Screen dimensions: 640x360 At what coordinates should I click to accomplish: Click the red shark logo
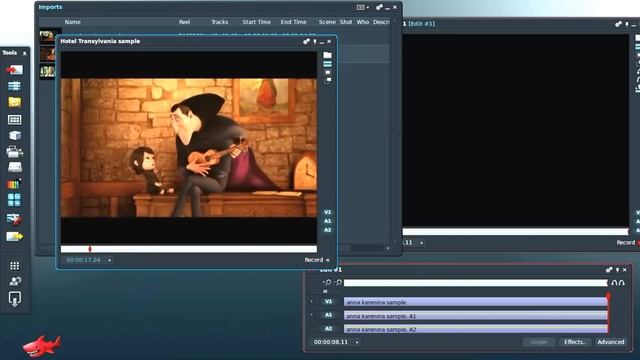42,346
